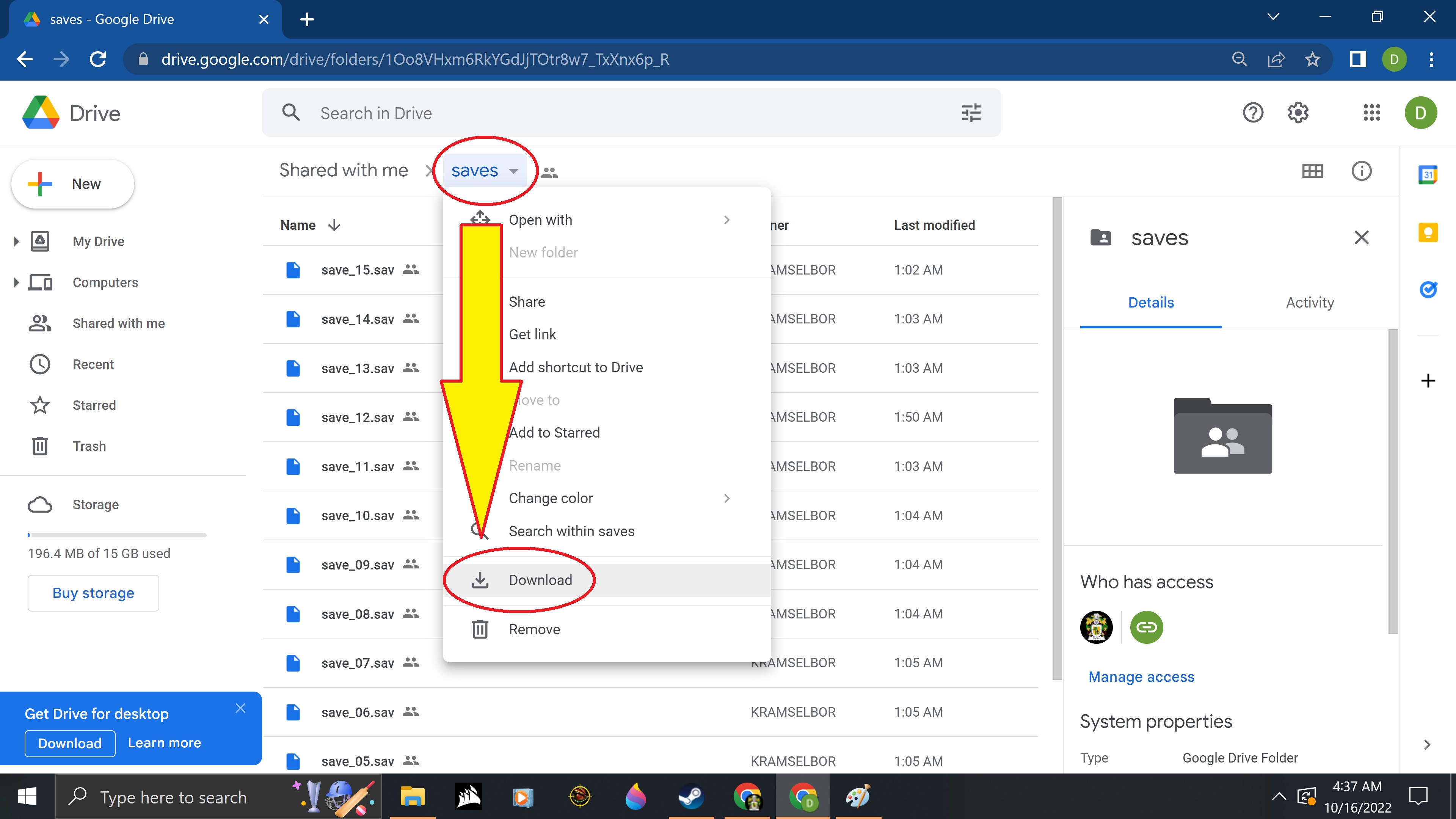Screen dimensions: 1456x819
Task: Click the Drive support help icon
Action: point(1252,113)
